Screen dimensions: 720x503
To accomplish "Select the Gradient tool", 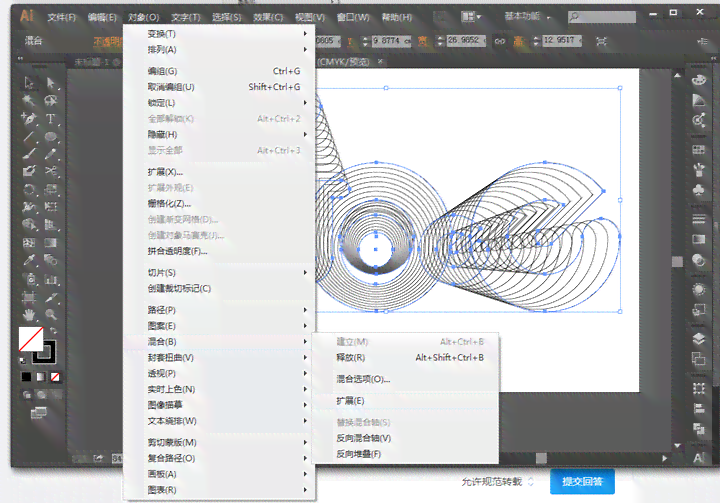I will point(51,243).
